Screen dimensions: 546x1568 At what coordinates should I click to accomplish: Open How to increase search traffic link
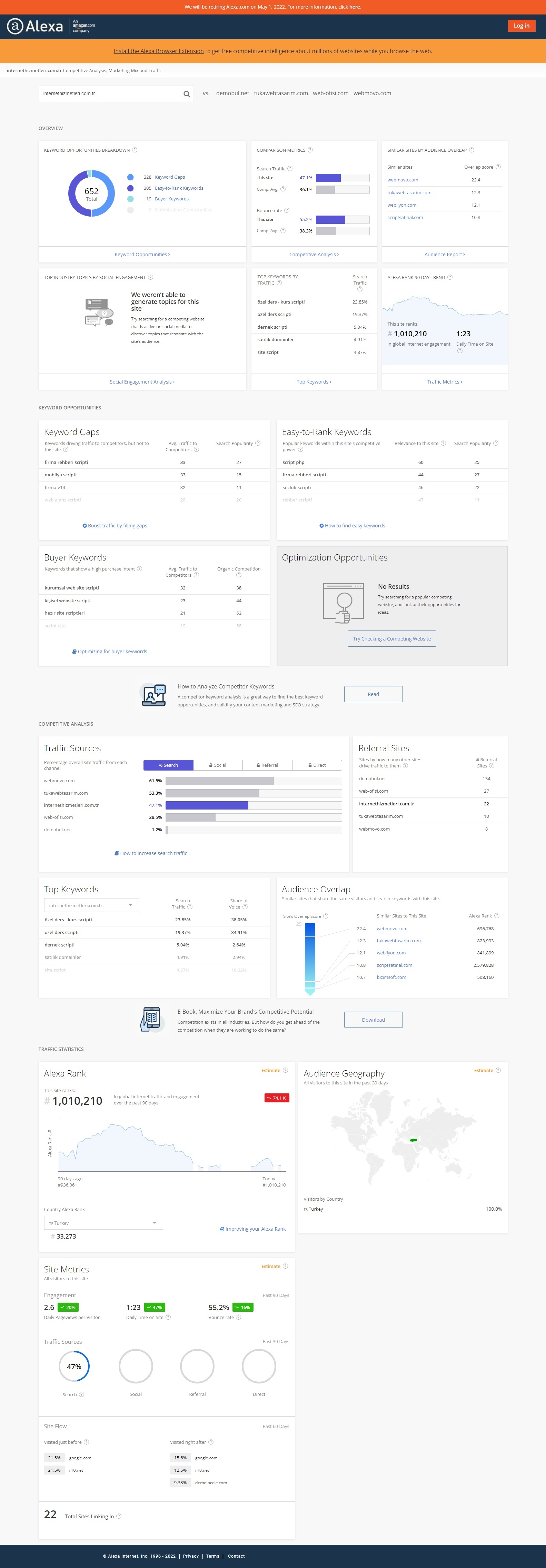pyautogui.click(x=151, y=853)
